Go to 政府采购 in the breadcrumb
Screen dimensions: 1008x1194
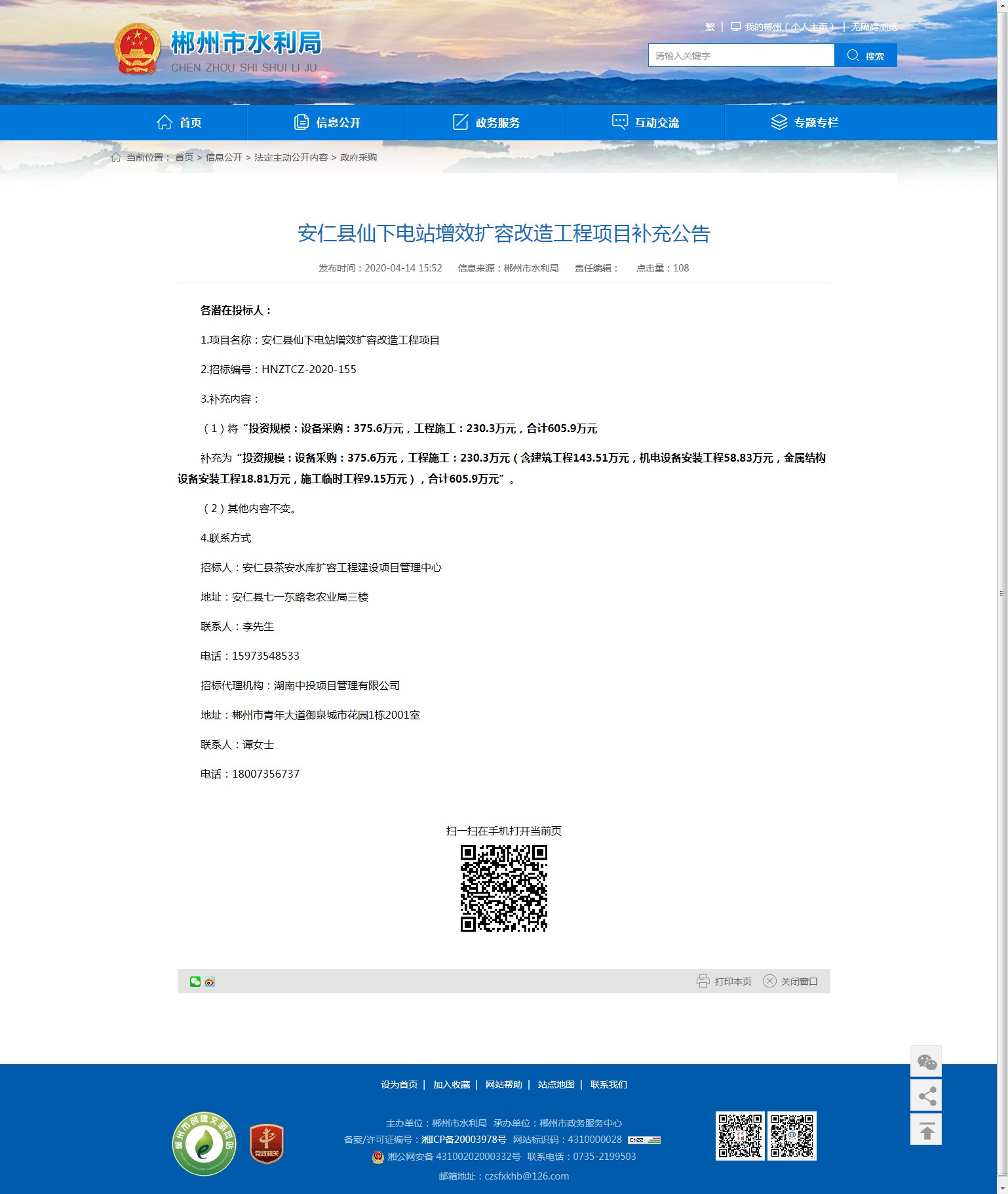coord(359,157)
